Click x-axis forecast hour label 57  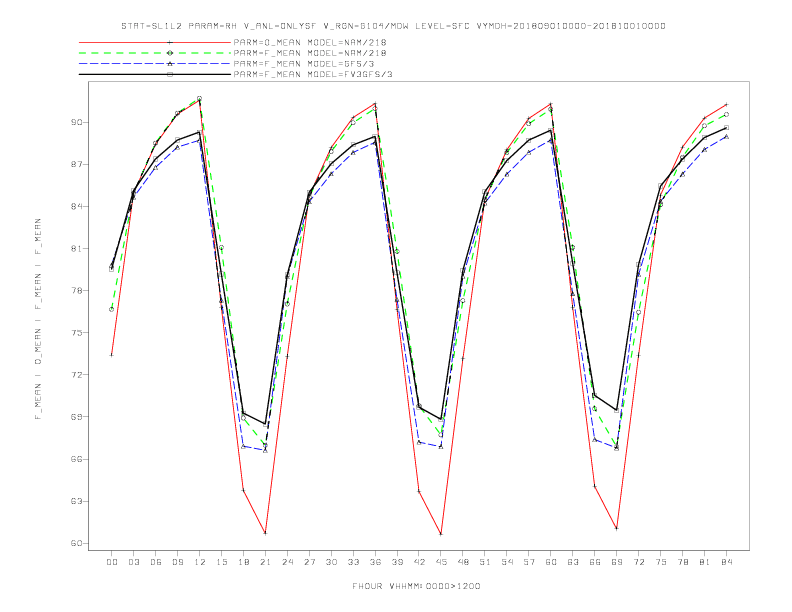pyautogui.click(x=529, y=562)
